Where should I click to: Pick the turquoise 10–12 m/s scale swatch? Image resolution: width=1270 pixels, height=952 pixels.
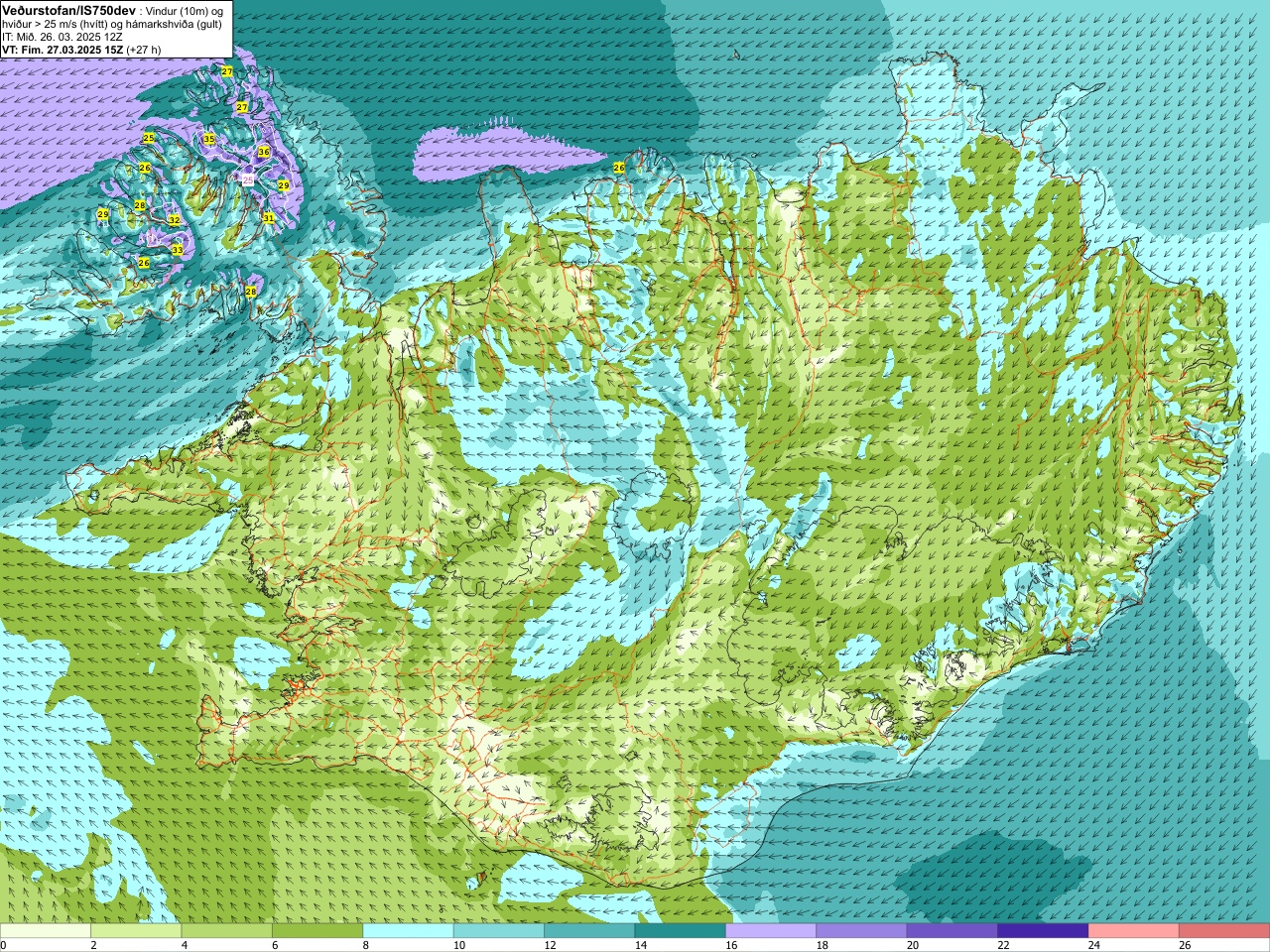[499, 931]
